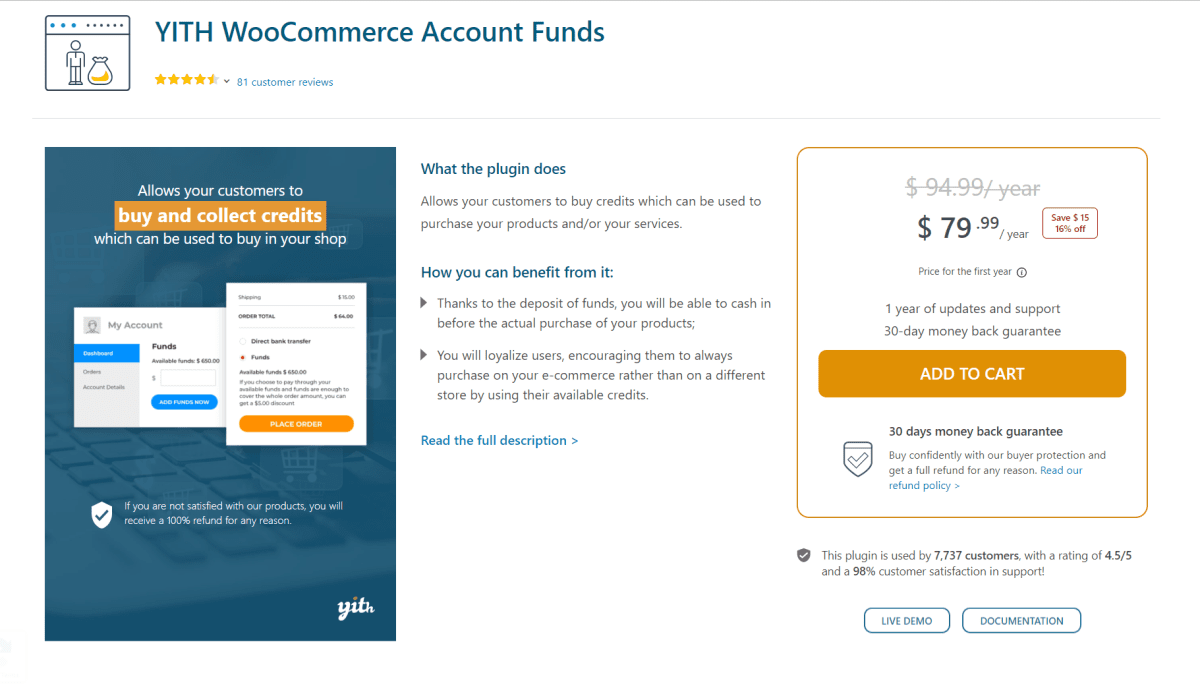Click the shield icon next to 30 days guarantee

tap(858, 458)
